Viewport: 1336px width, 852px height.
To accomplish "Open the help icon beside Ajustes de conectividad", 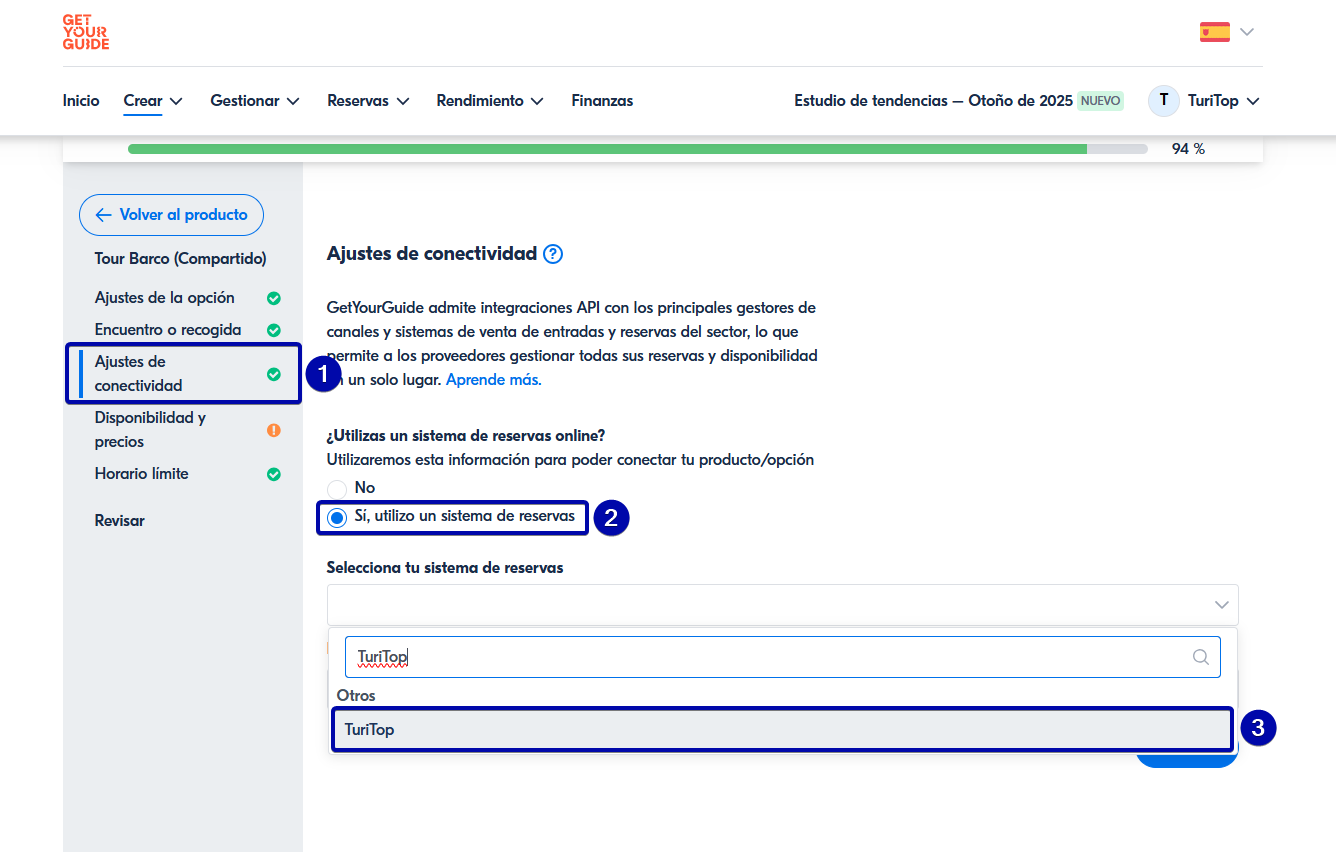I will click(x=553, y=254).
